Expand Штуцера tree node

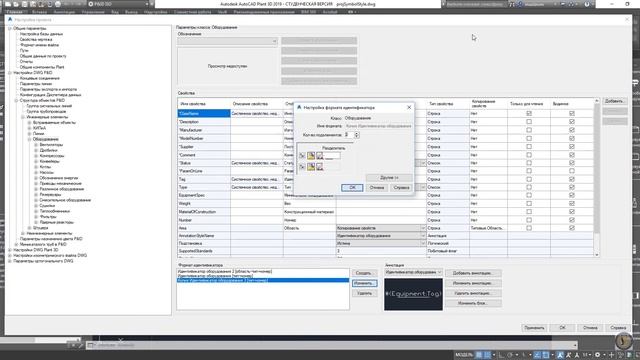(29, 228)
